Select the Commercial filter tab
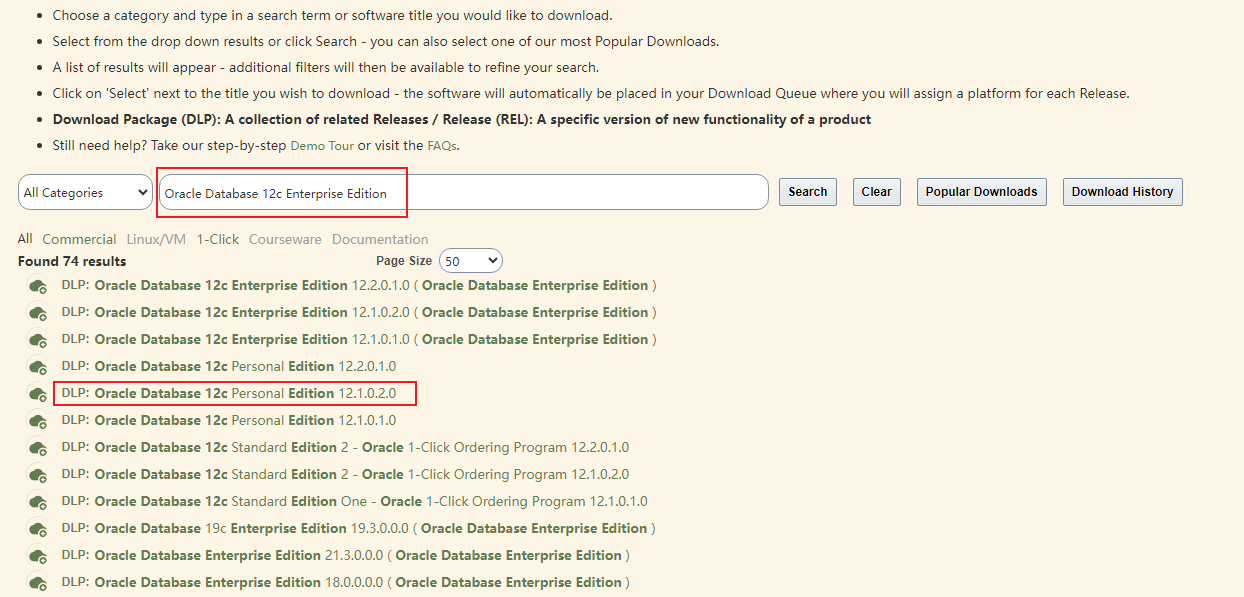 (79, 239)
